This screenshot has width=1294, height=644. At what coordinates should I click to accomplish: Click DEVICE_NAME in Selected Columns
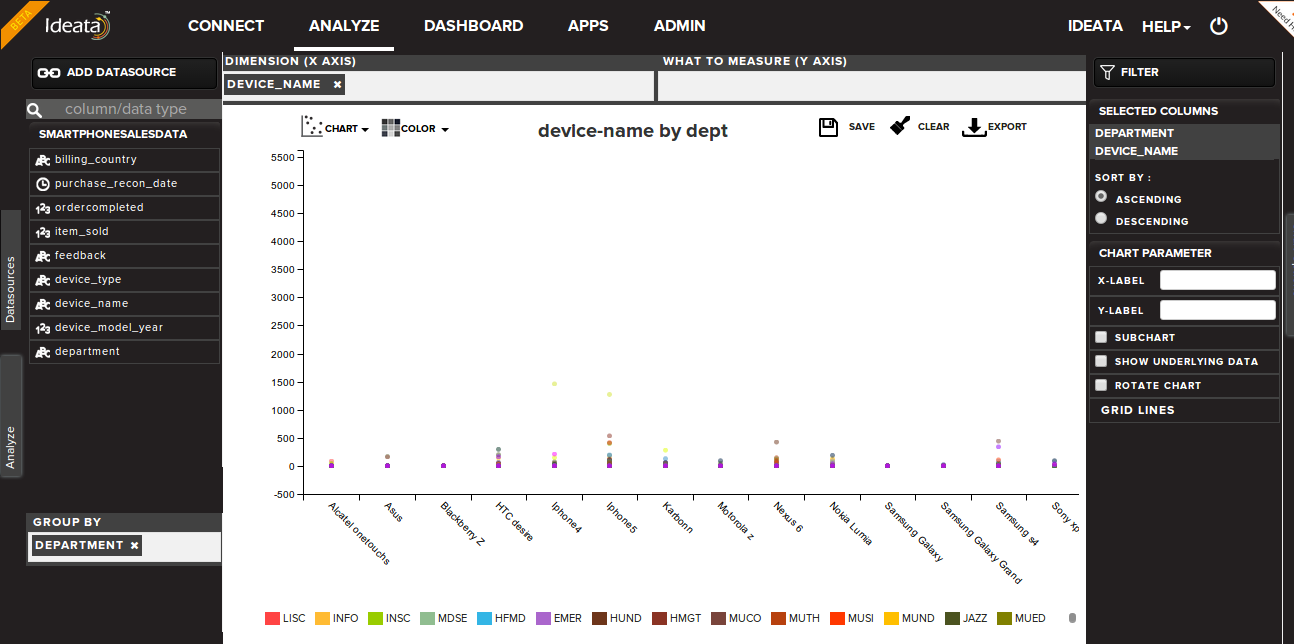point(1136,151)
